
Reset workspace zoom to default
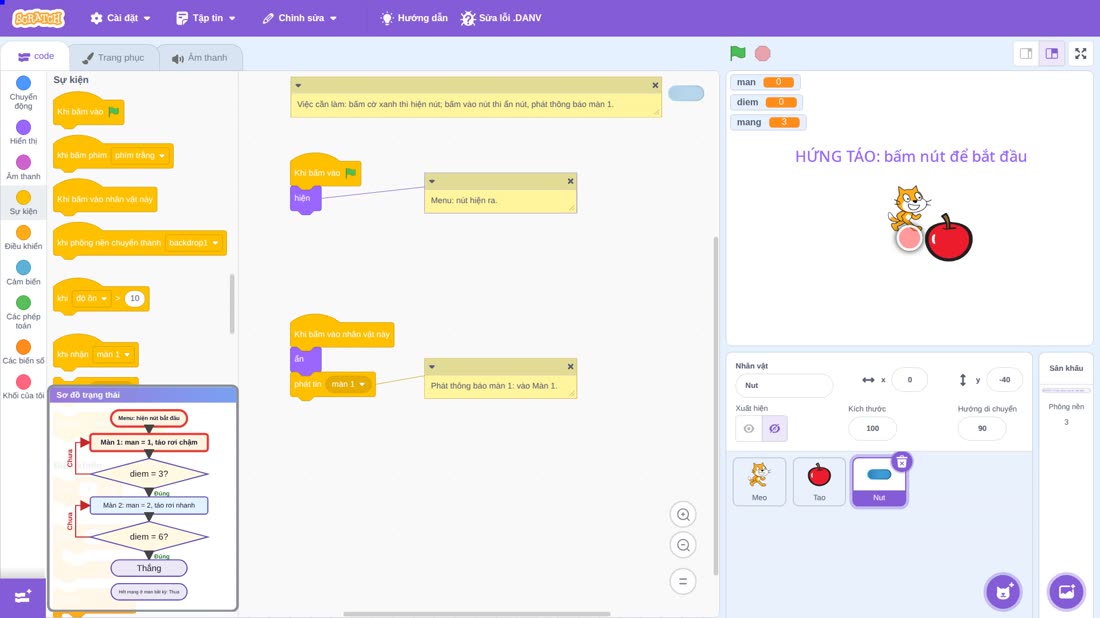pos(683,581)
